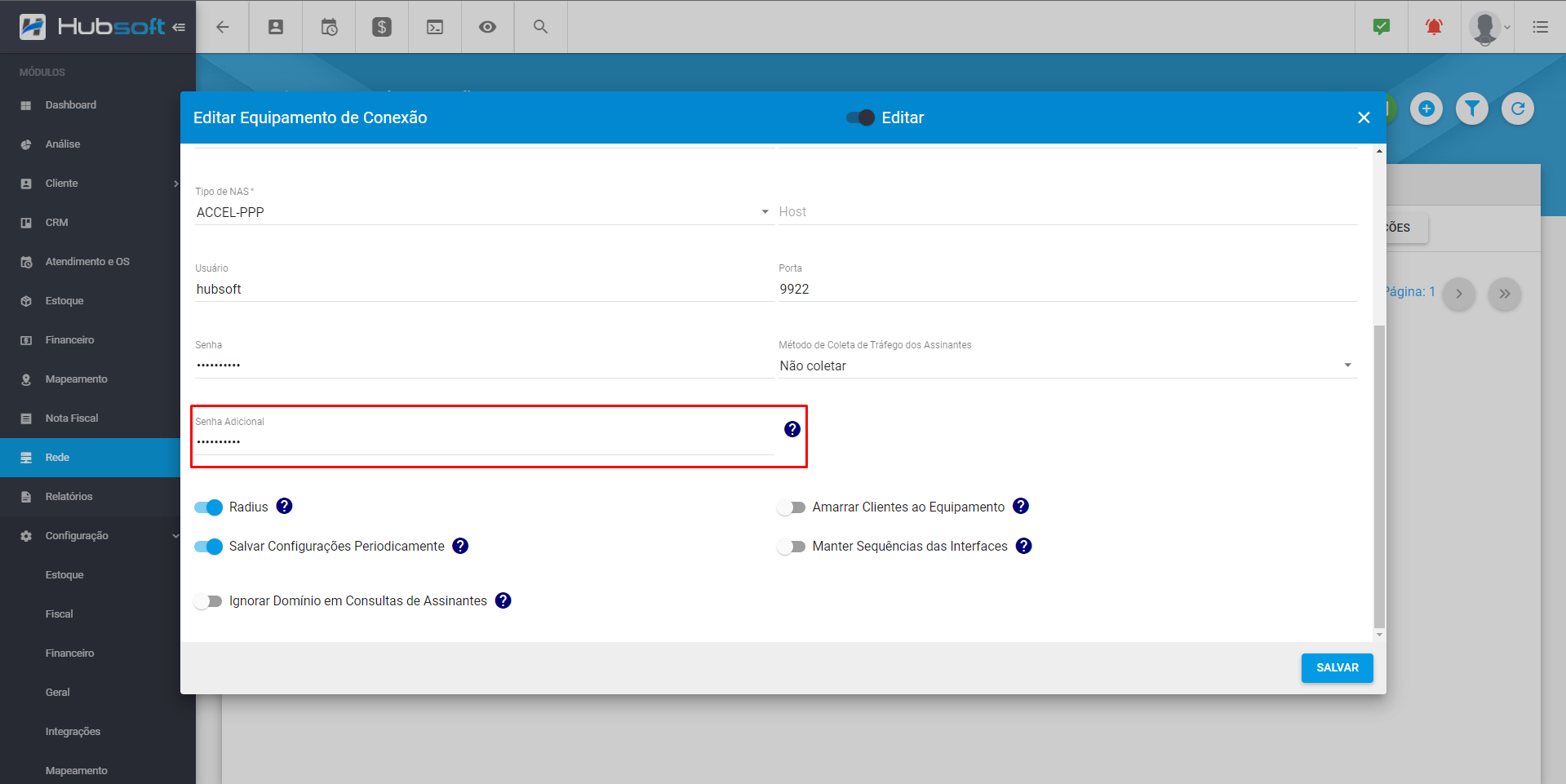Image resolution: width=1566 pixels, height=784 pixels.
Task: Enable Manter Sequências das Interfaces toggle
Action: [x=792, y=547]
